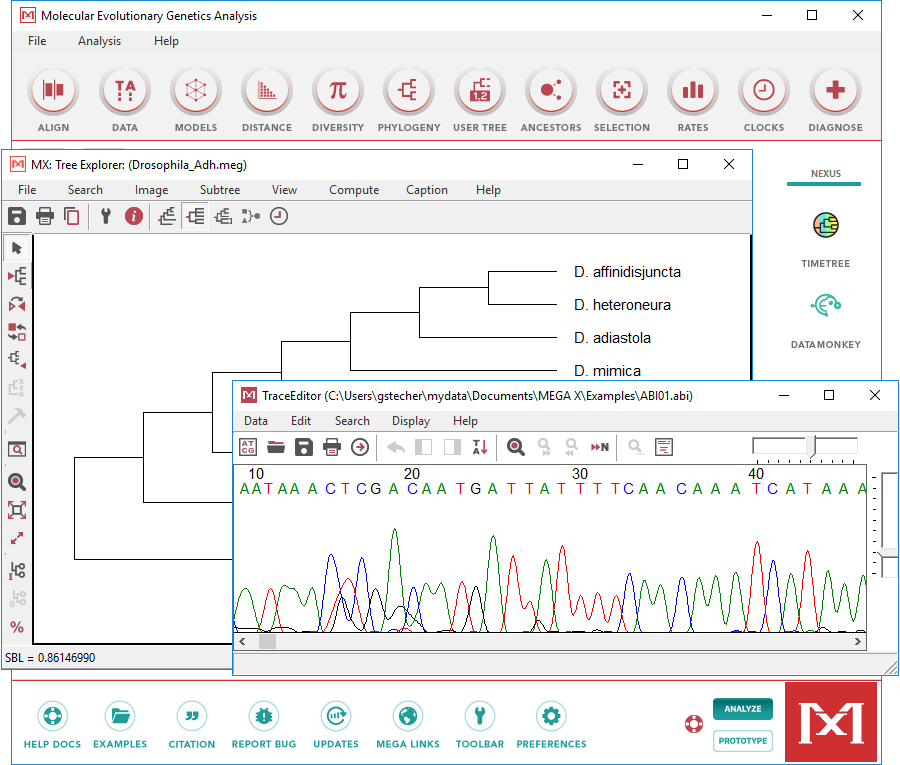Open HELP DOCS
The height and width of the screenshot is (765, 900).
click(52, 725)
